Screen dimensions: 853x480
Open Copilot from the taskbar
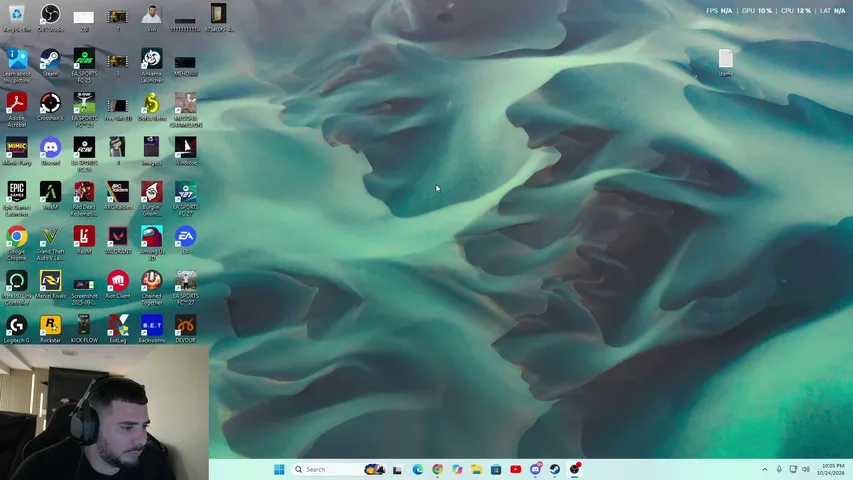pos(457,470)
